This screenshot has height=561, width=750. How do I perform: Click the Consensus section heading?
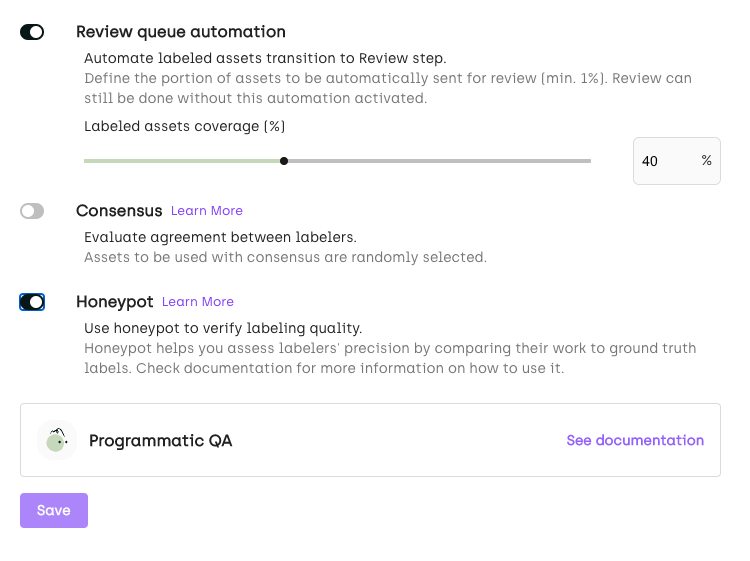118,211
